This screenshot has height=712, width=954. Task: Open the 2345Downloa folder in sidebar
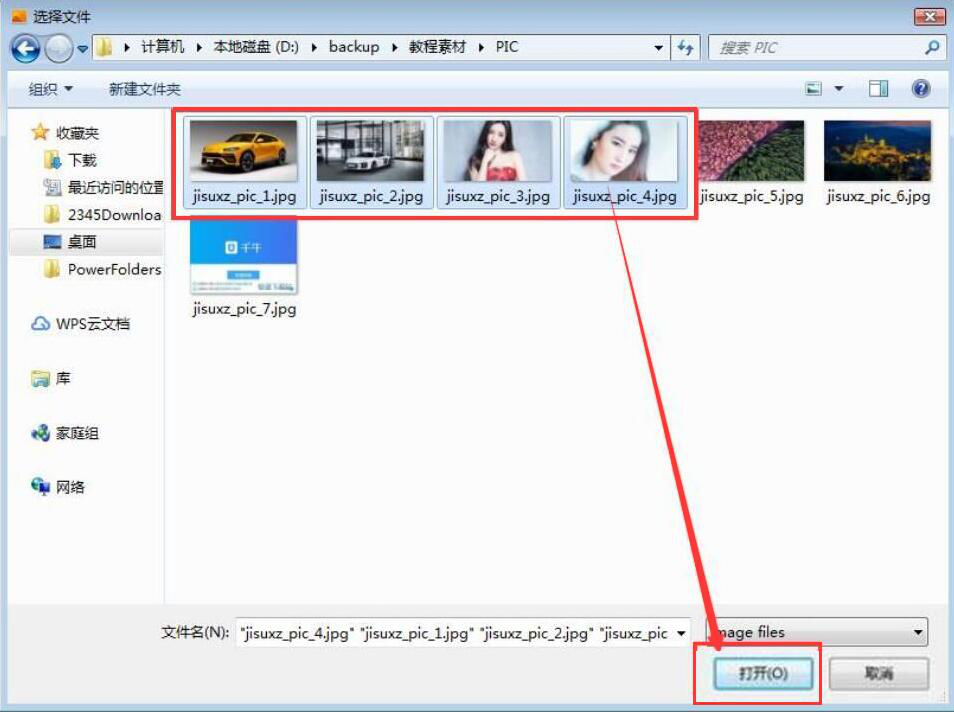[114, 215]
